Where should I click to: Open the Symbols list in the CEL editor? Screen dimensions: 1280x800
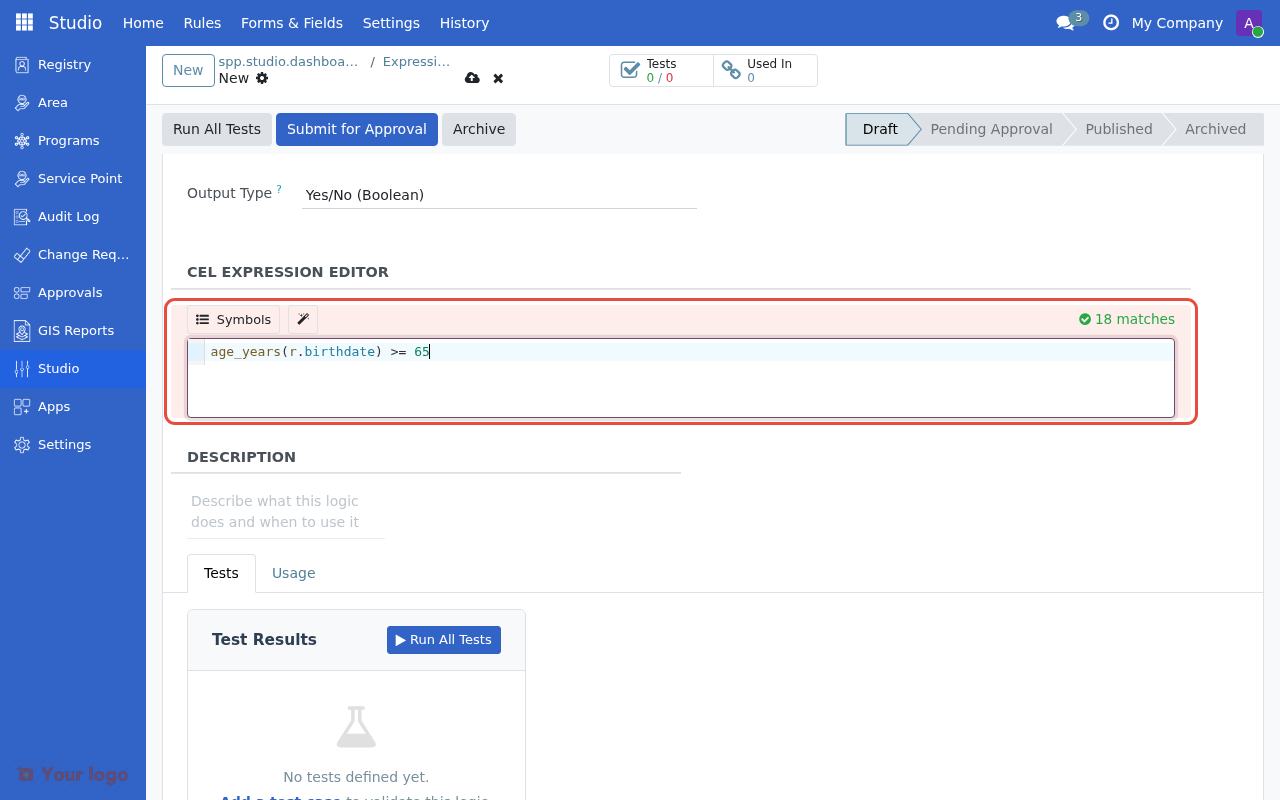click(x=232, y=319)
